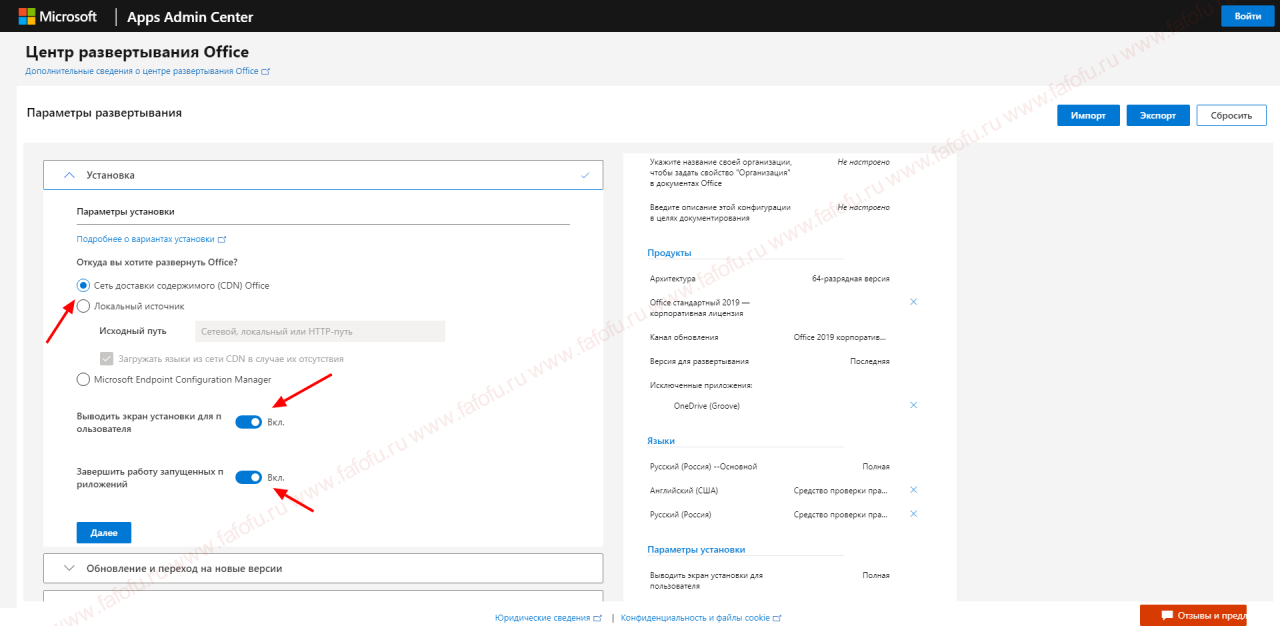Click the Далее button
The height and width of the screenshot is (626, 1280).
coord(104,533)
